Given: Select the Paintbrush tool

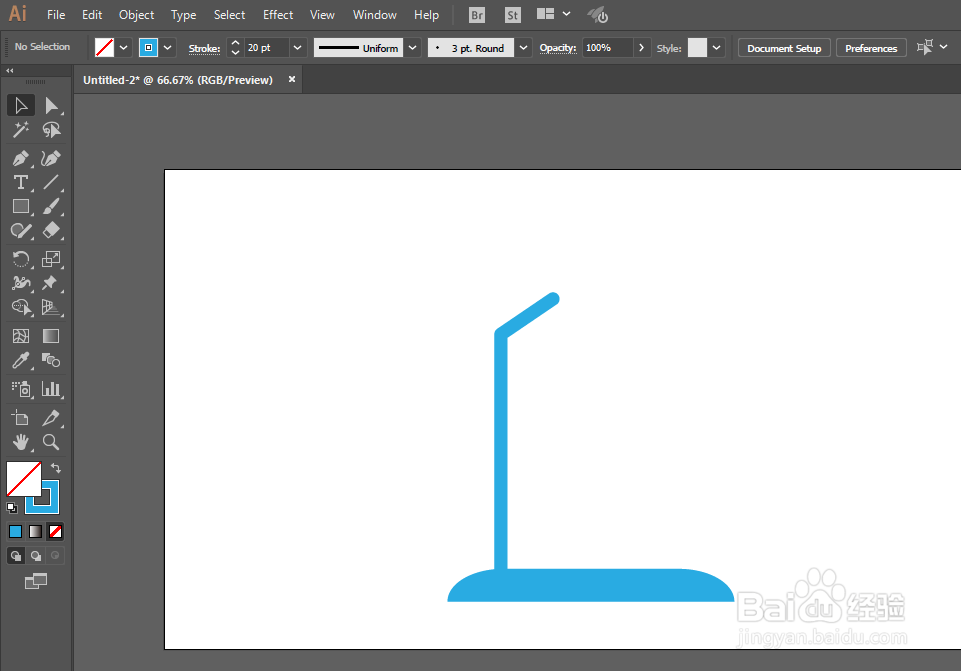Looking at the screenshot, I should [x=51, y=207].
